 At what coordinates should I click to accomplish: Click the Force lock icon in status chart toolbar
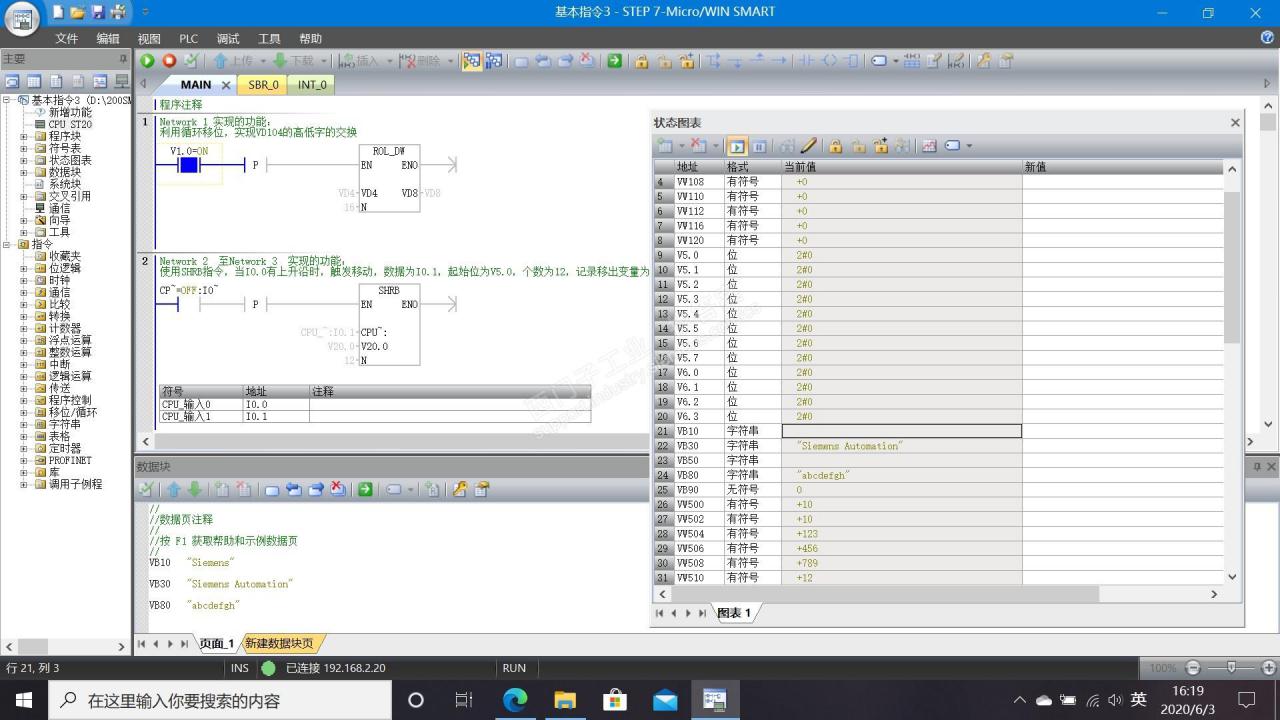click(835, 146)
